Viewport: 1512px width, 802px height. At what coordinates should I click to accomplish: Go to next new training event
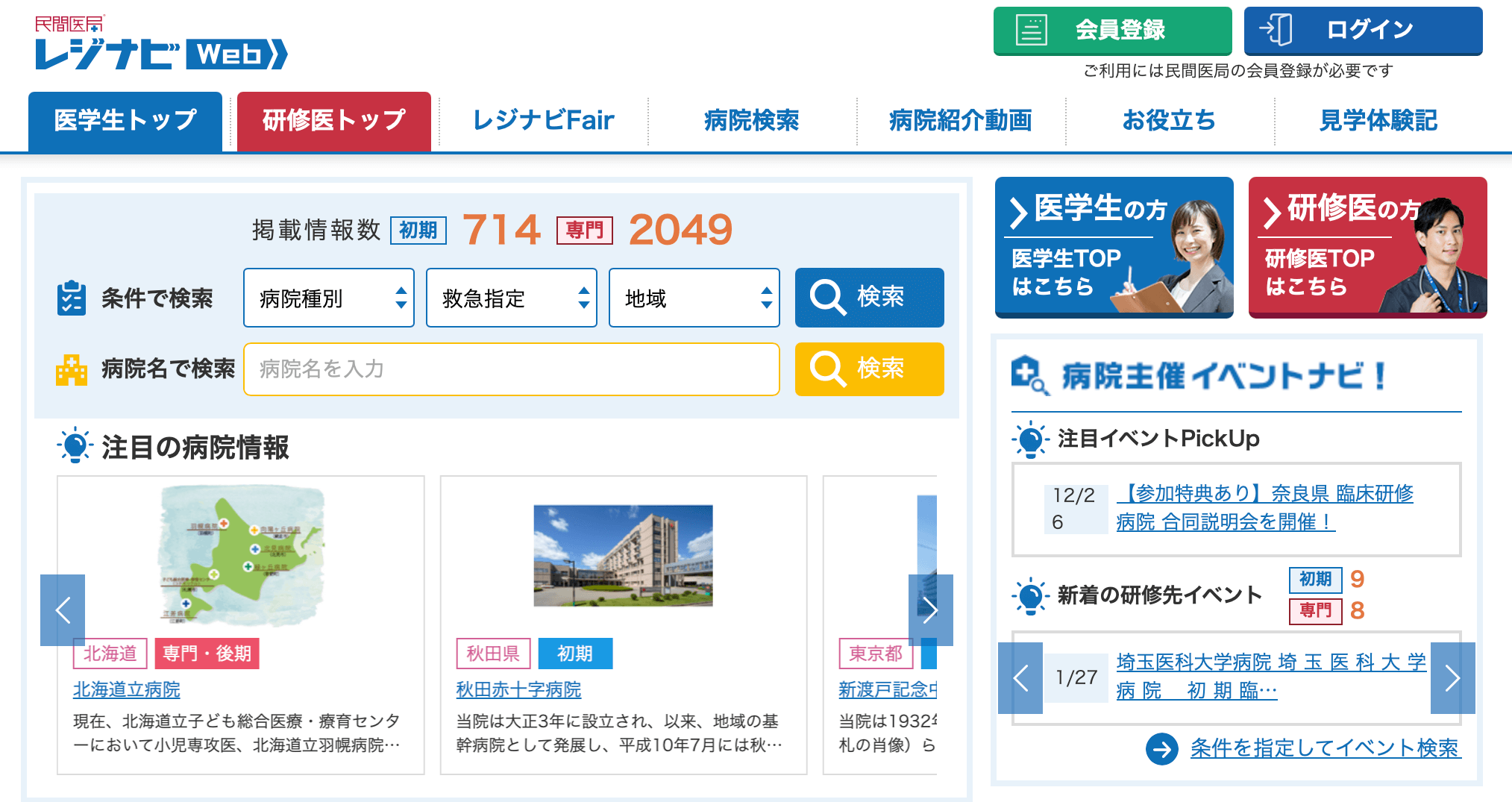[x=1452, y=678]
